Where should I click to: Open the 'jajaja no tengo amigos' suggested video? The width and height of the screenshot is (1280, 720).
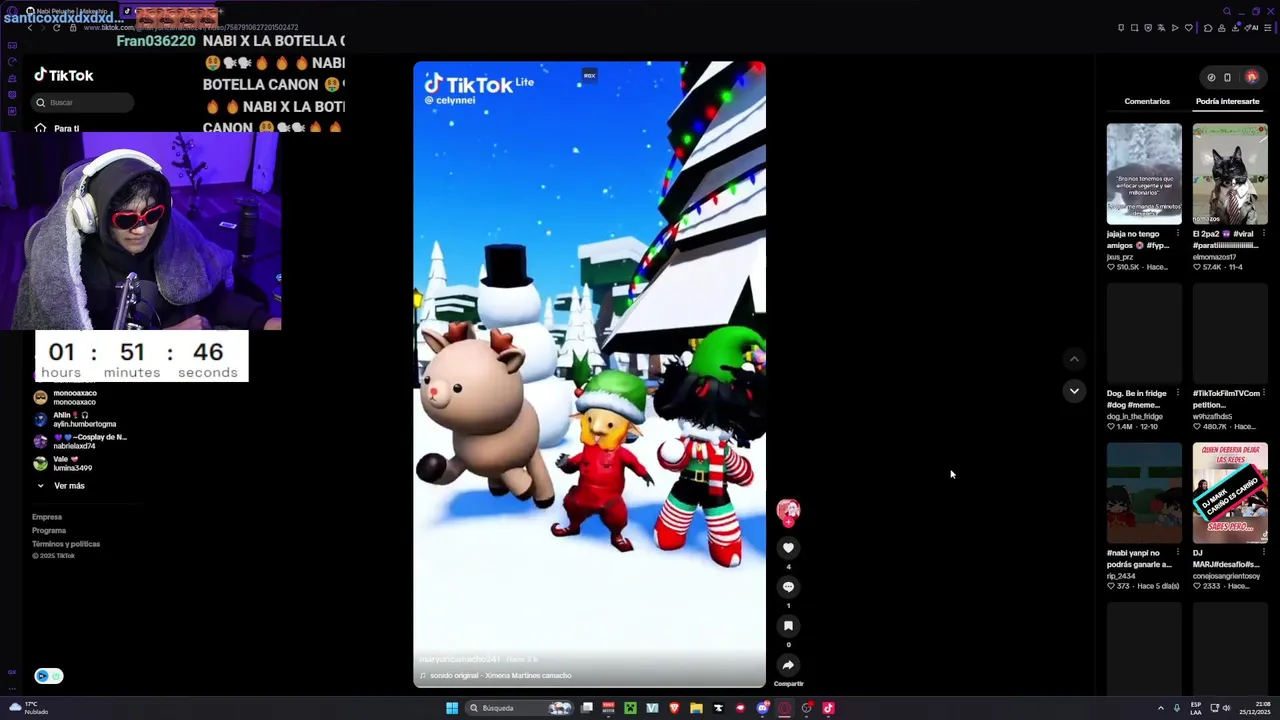coord(1144,174)
